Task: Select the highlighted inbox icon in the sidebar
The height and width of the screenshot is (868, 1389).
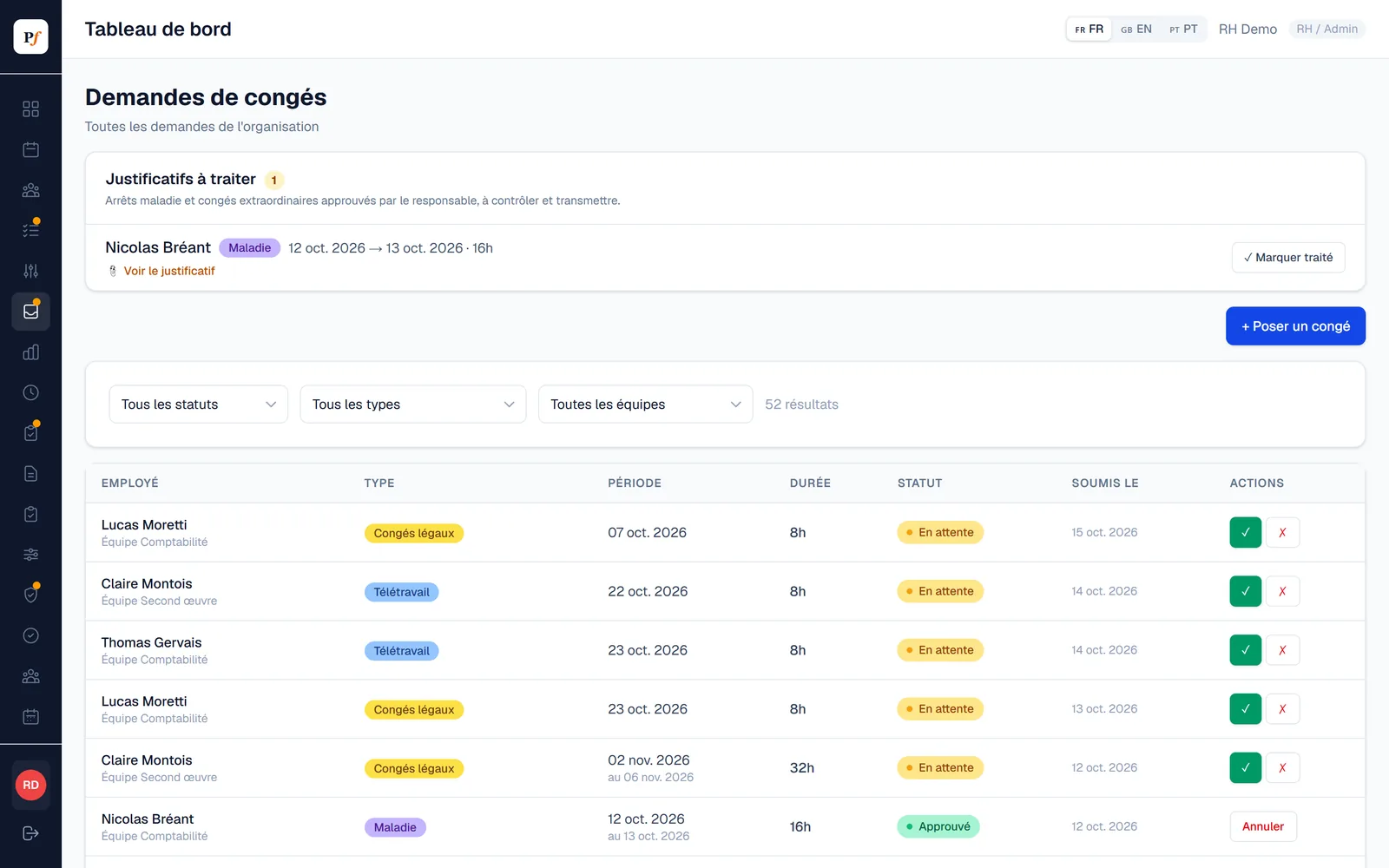Action: [x=30, y=312]
